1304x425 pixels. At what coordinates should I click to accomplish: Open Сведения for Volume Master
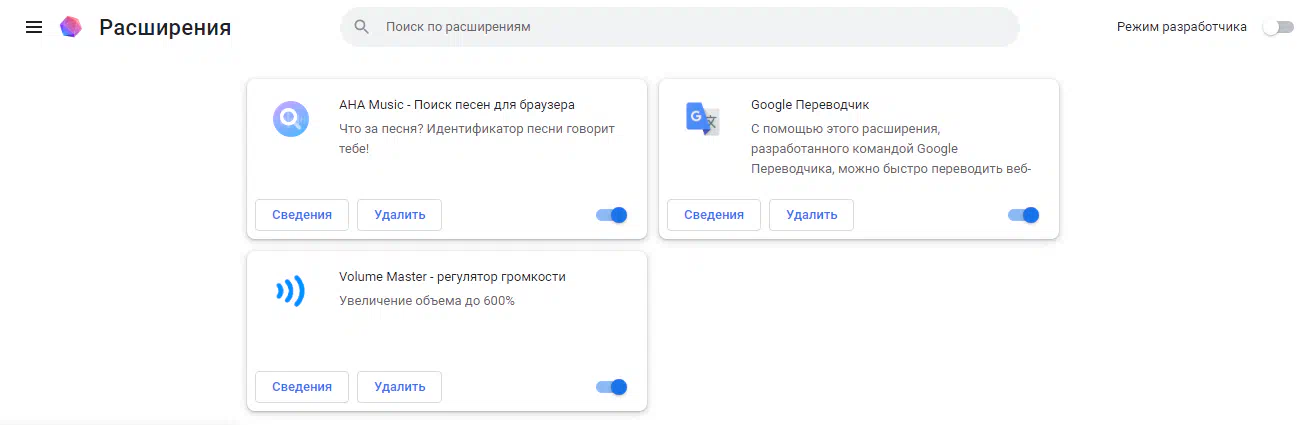pyautogui.click(x=302, y=387)
